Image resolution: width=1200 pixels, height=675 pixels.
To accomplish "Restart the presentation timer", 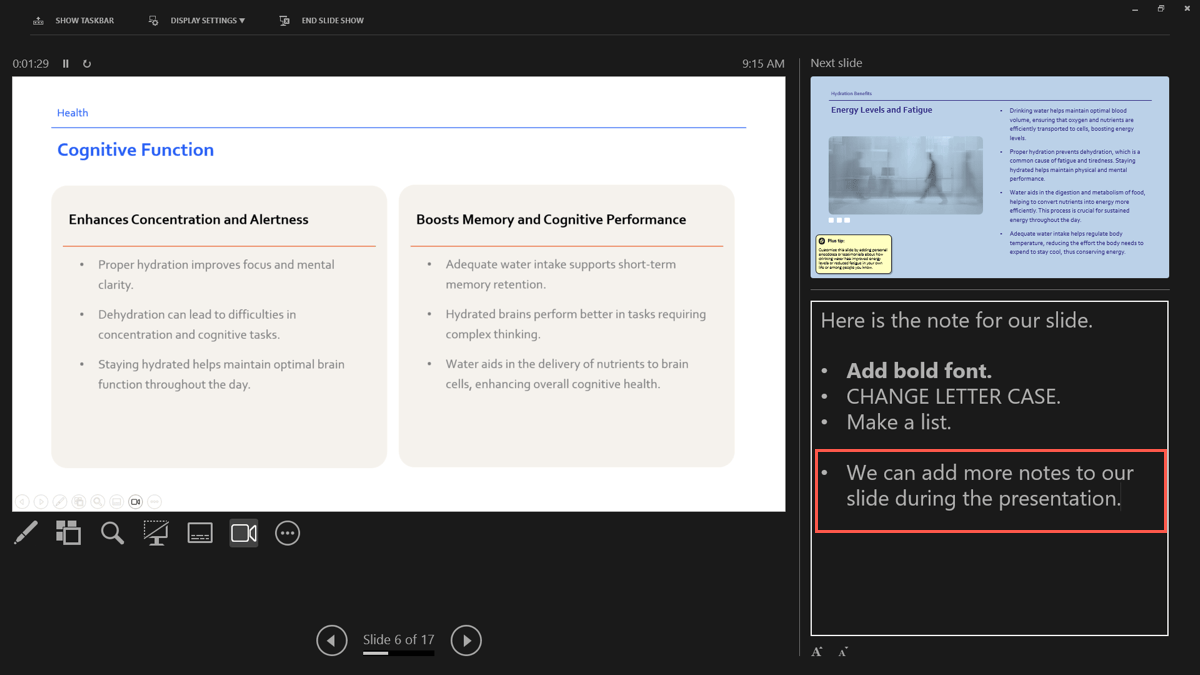I will pos(87,64).
